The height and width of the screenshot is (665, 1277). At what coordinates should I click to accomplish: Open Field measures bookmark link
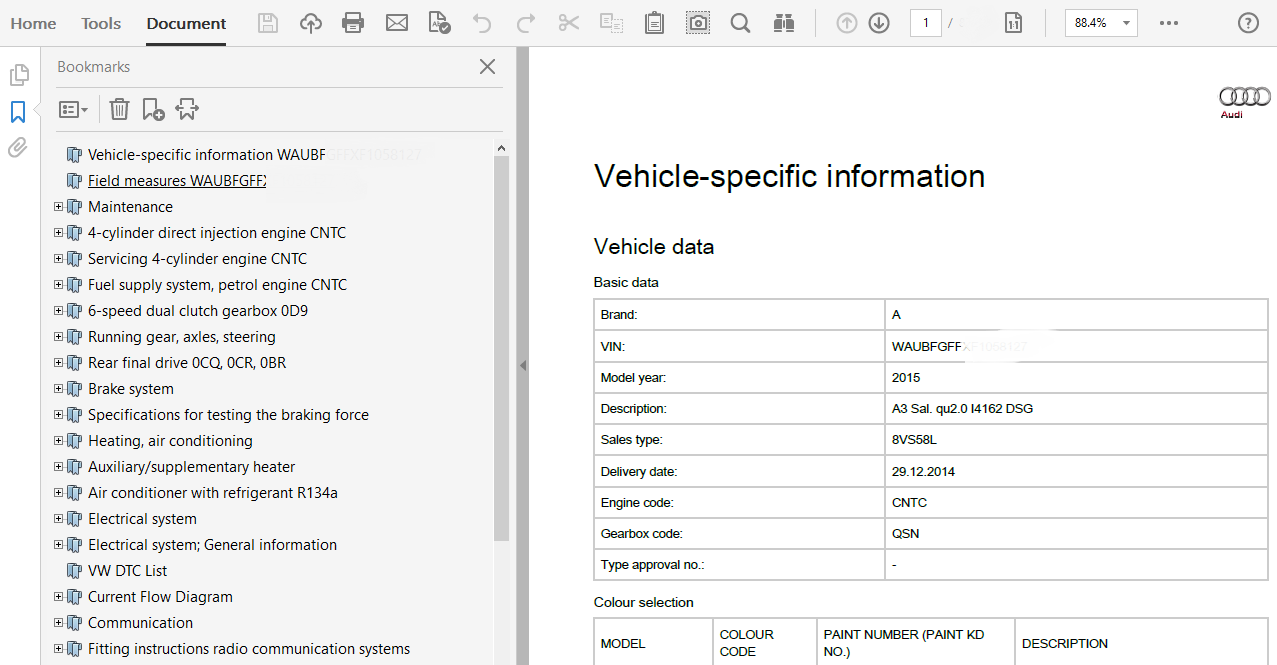point(176,181)
